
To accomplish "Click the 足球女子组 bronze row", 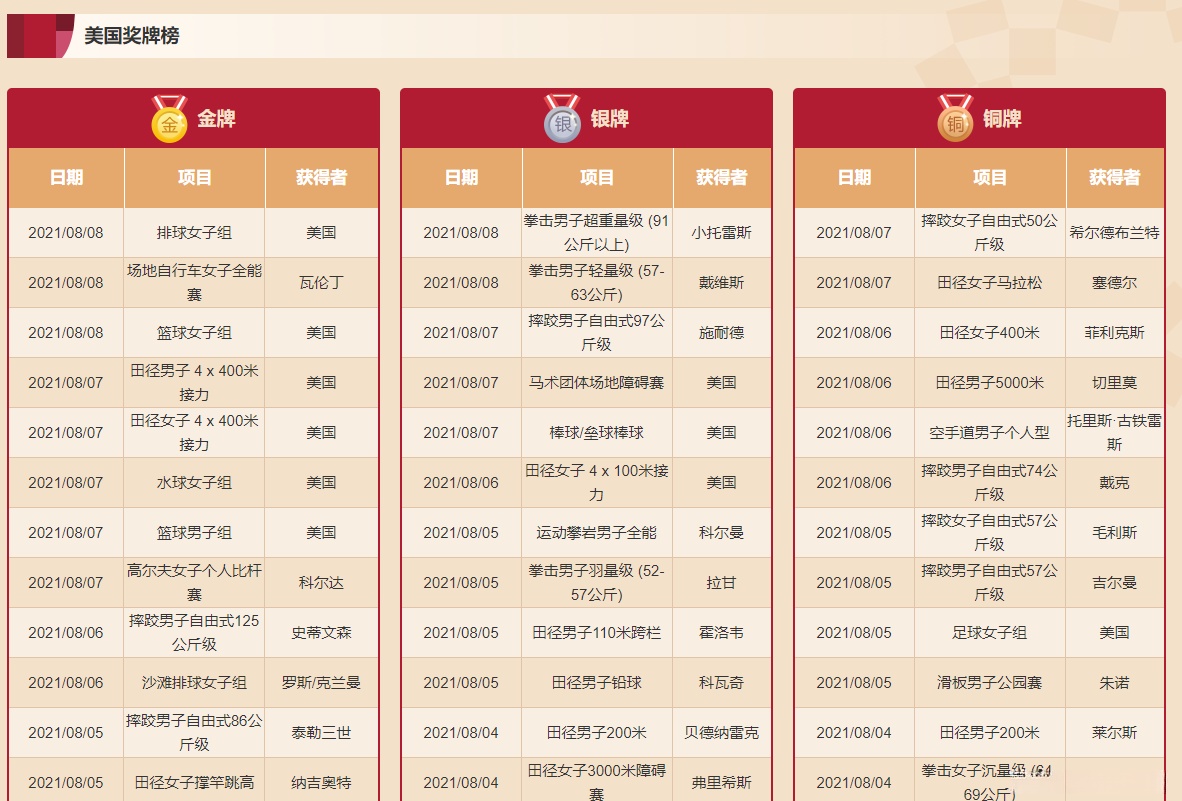I will 990,632.
